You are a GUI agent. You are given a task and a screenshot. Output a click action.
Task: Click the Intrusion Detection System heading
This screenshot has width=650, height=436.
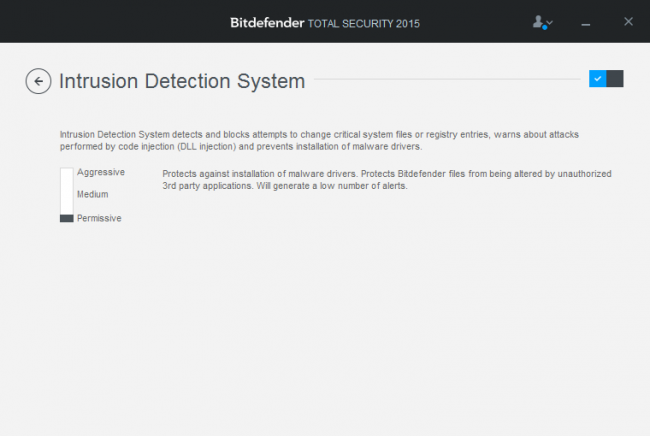coord(182,81)
